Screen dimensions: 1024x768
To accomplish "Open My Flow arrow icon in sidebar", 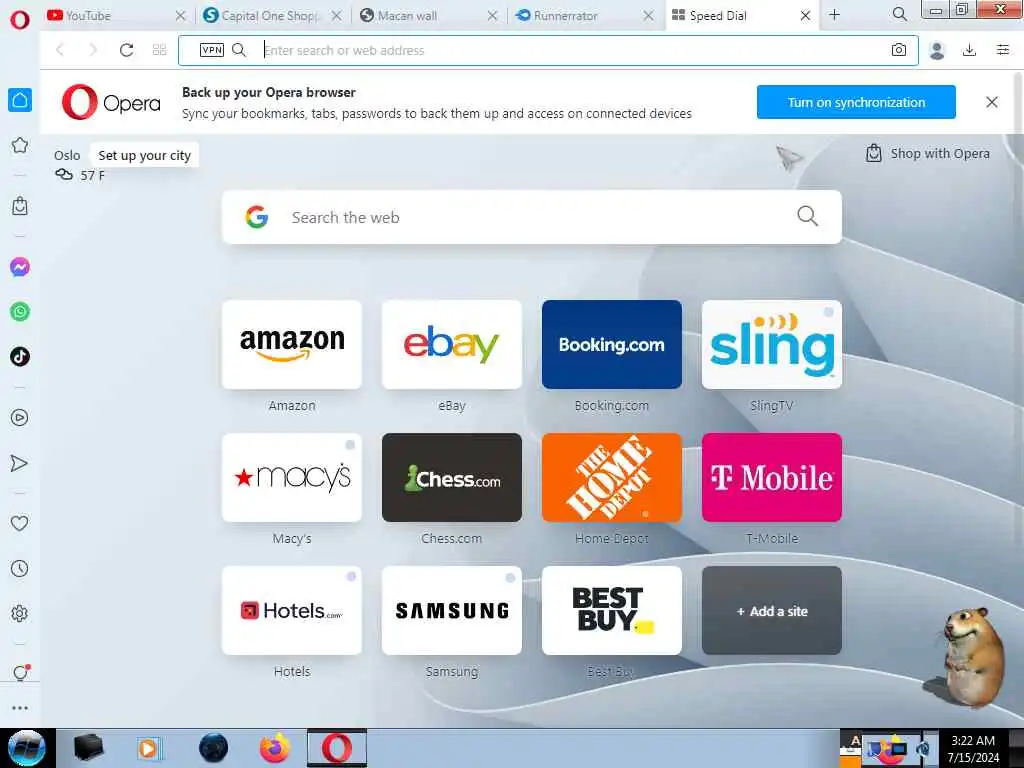I will 20,463.
